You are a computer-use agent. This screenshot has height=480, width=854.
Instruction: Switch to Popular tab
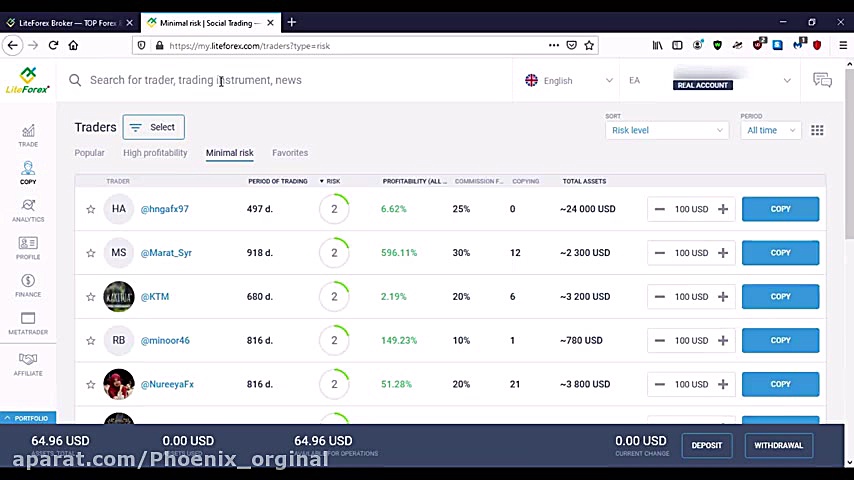(89, 153)
